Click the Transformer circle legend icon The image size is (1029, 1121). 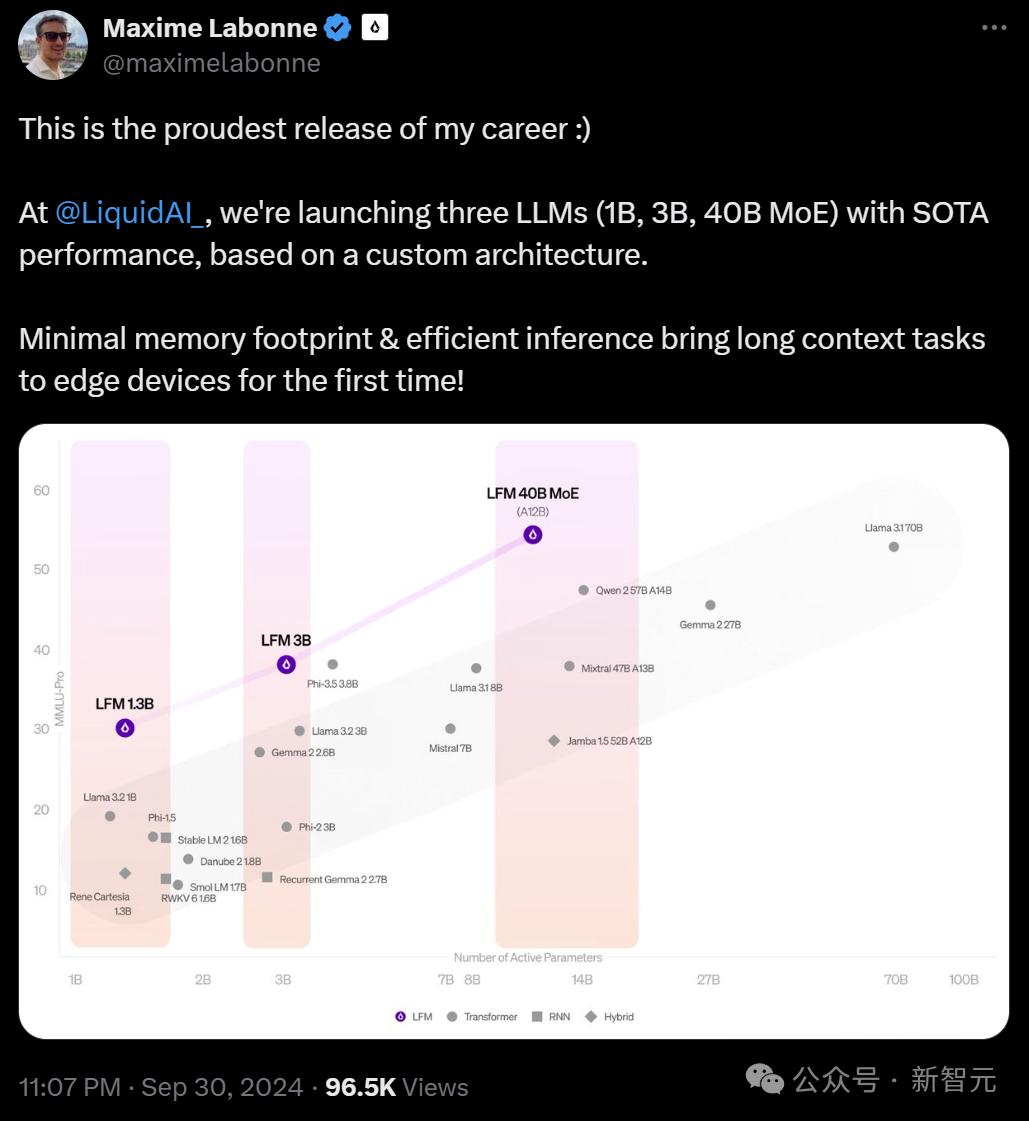[452, 1017]
